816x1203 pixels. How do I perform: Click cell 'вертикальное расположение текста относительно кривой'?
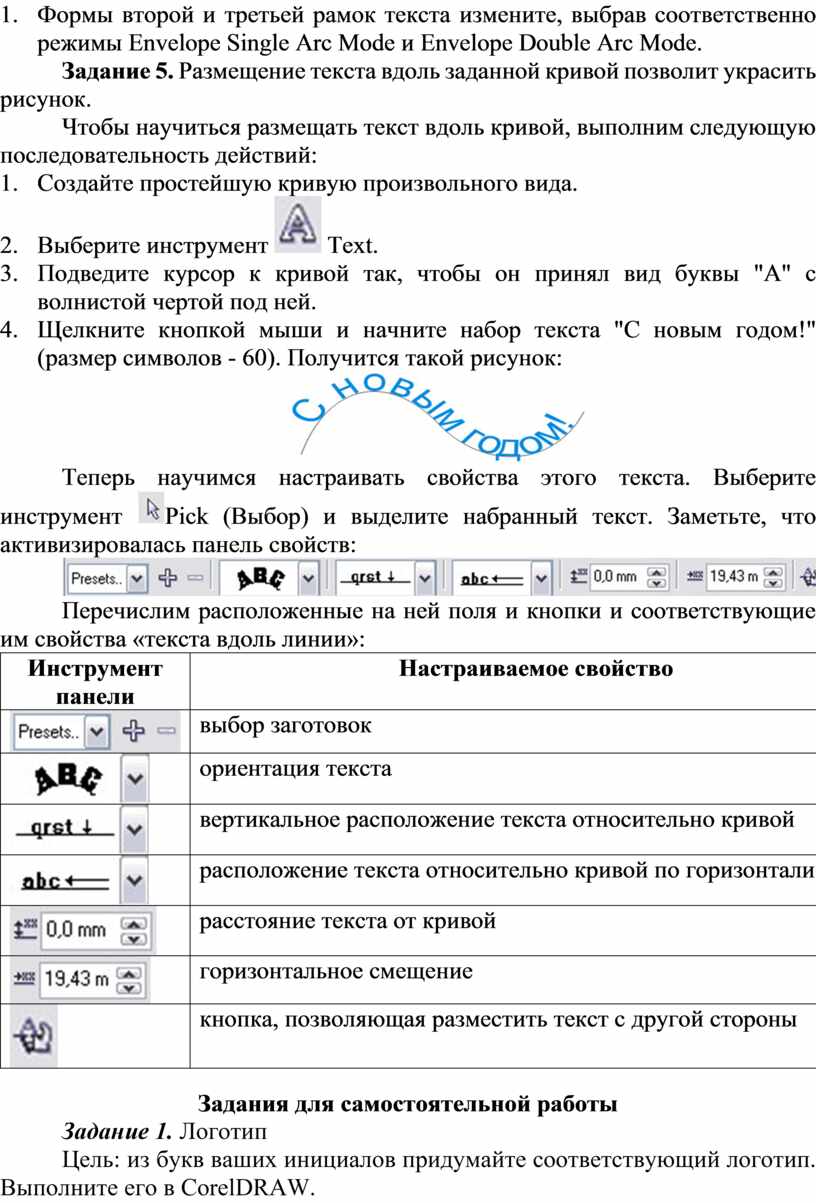coord(497,820)
